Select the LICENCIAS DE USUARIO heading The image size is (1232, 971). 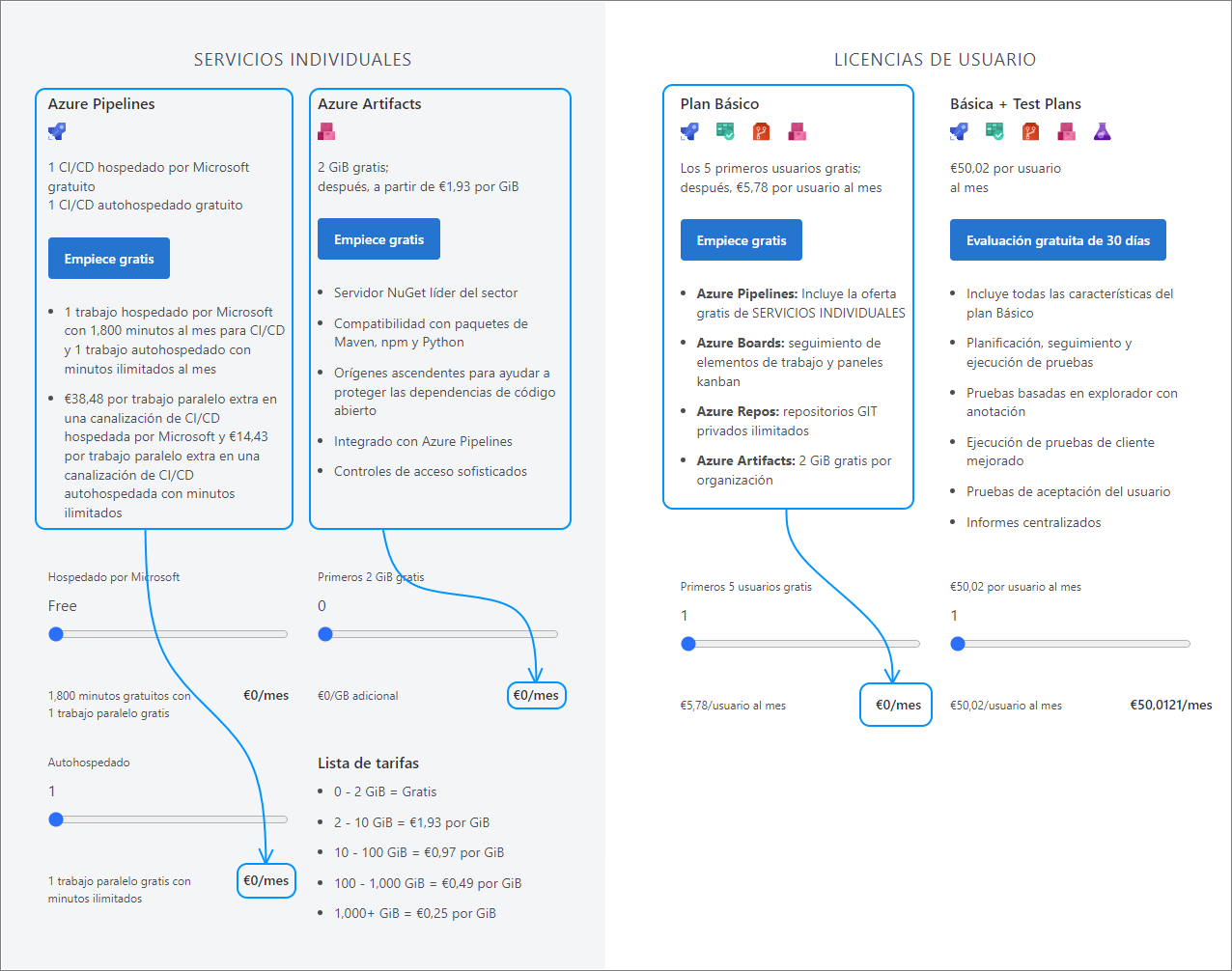[x=935, y=60]
